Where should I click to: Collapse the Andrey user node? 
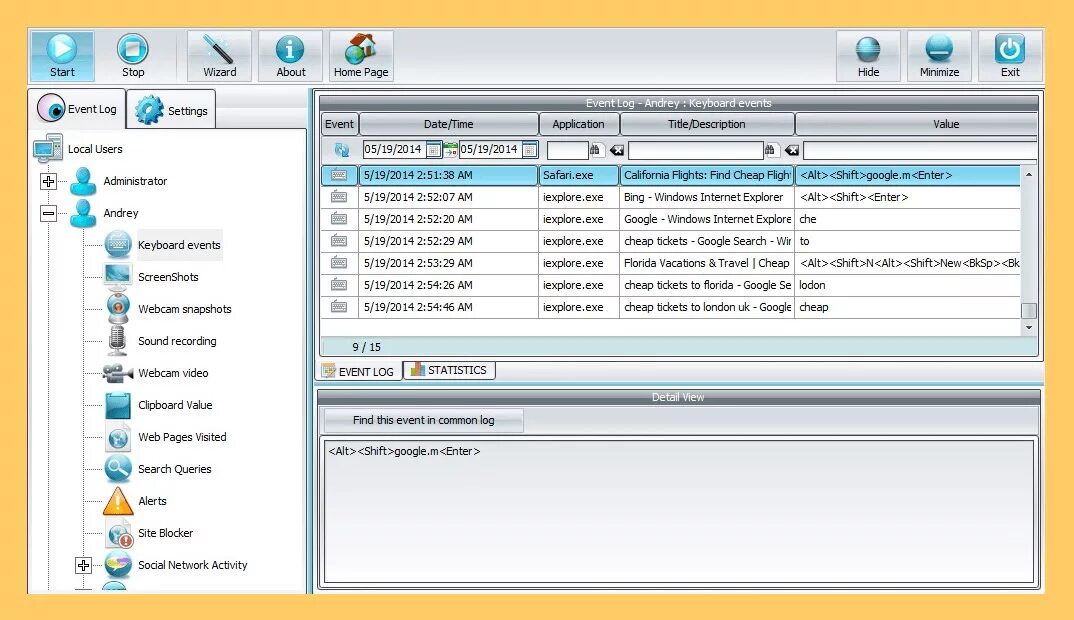tap(48, 214)
